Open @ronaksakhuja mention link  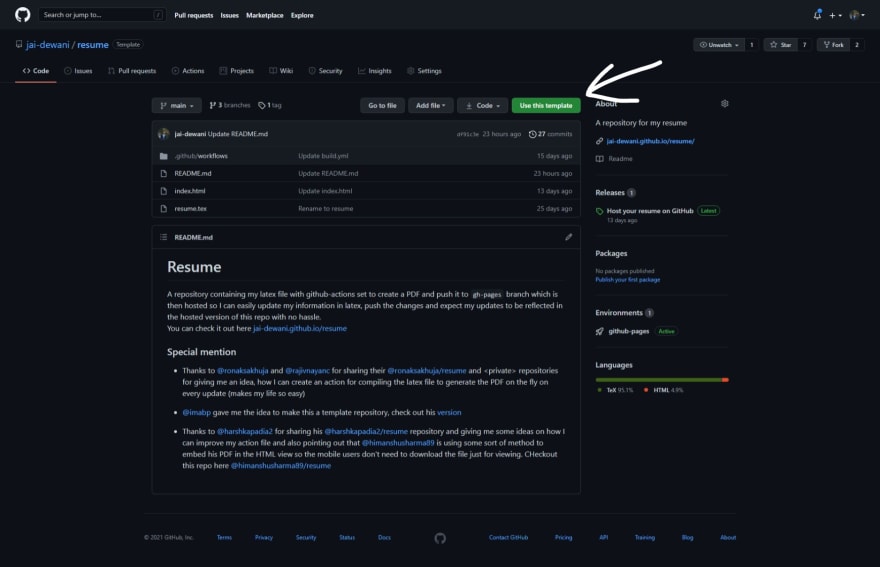[x=242, y=371]
